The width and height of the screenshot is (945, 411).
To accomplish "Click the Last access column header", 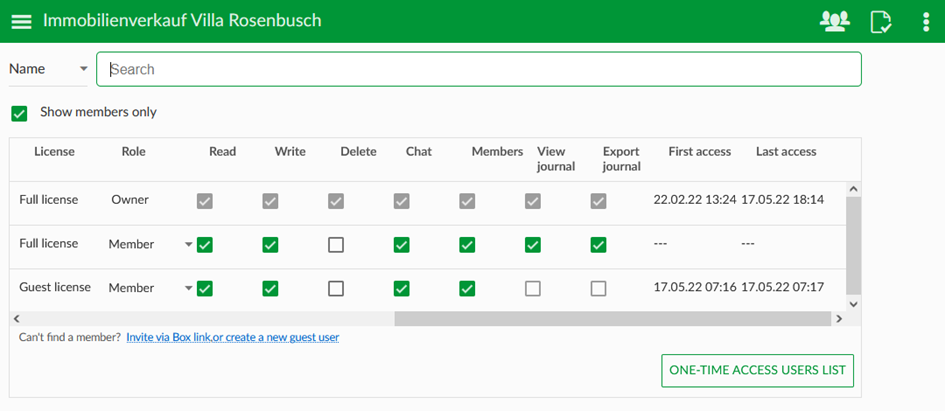I will click(786, 152).
